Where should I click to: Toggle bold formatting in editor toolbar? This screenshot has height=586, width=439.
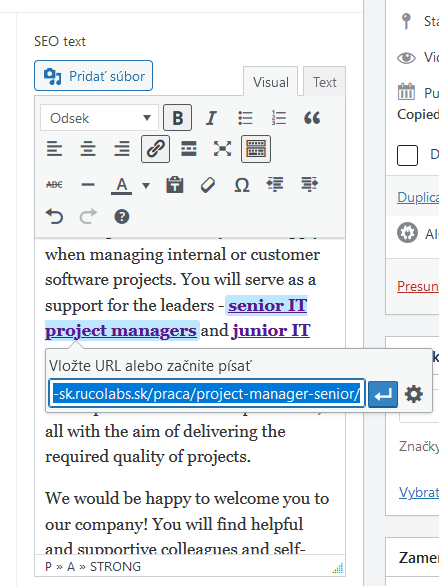[177, 118]
